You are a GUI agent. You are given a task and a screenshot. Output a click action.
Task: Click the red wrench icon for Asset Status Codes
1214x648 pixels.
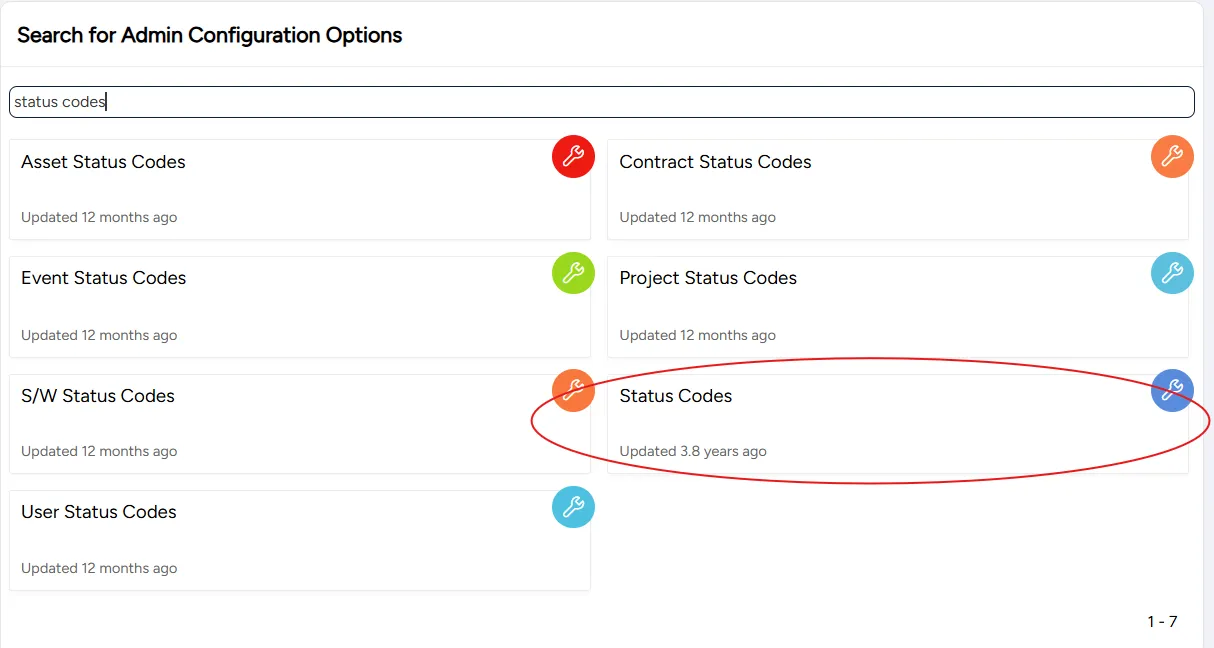point(573,156)
